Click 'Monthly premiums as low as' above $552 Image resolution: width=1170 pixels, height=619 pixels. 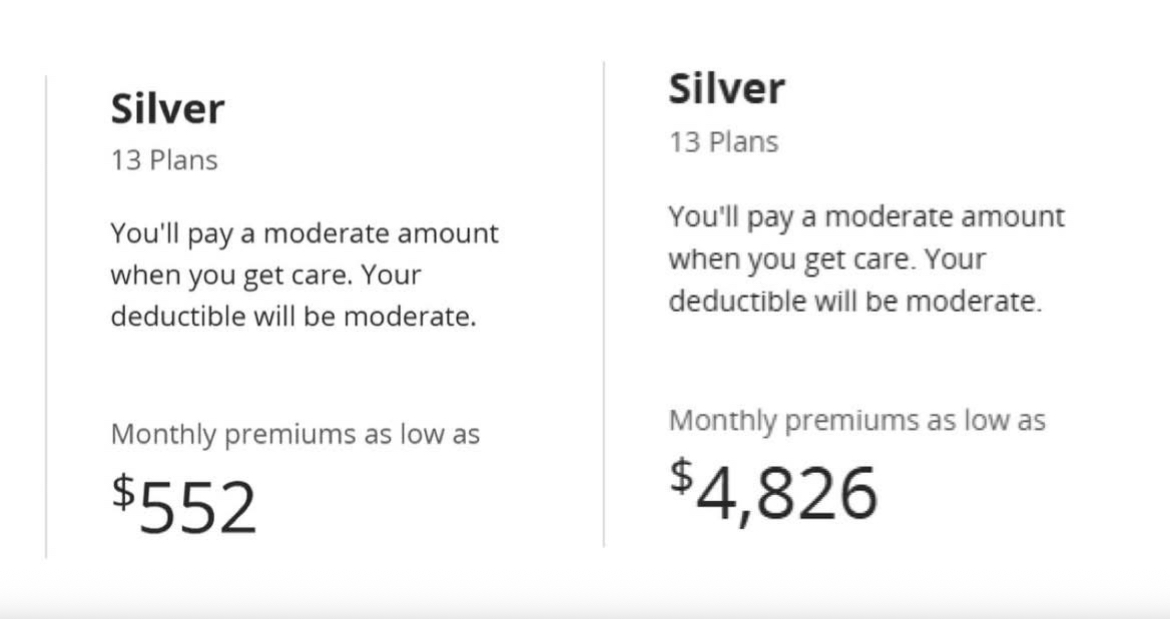click(295, 435)
